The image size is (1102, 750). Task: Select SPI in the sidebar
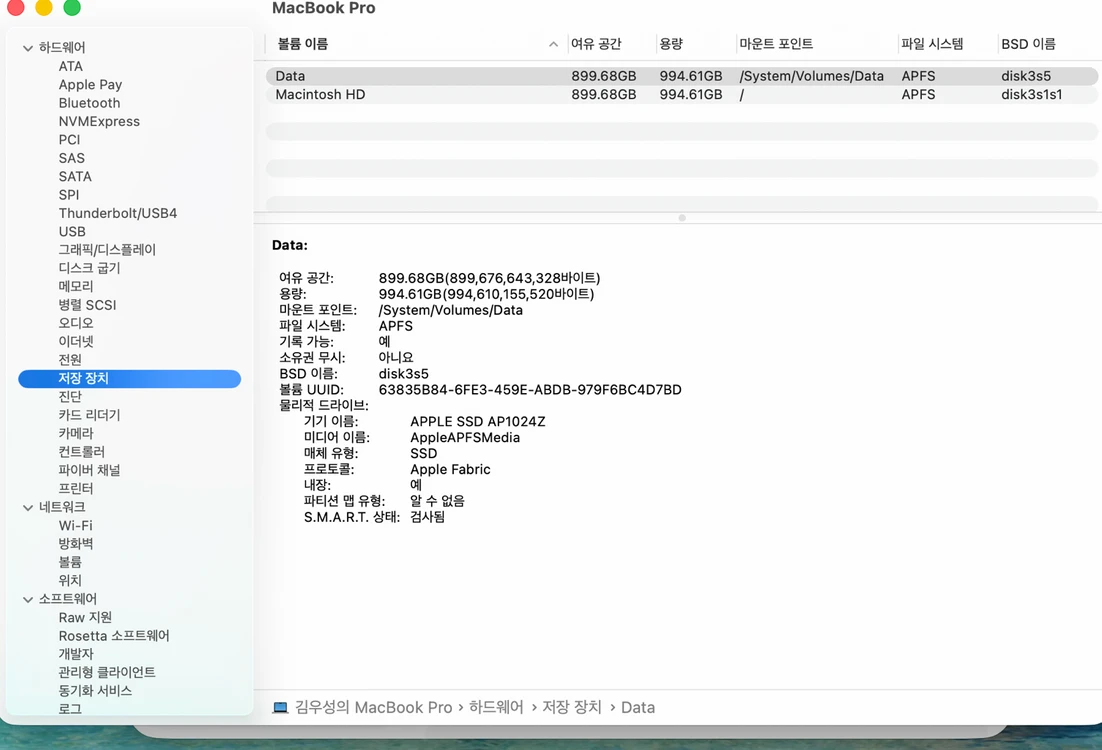(x=69, y=195)
